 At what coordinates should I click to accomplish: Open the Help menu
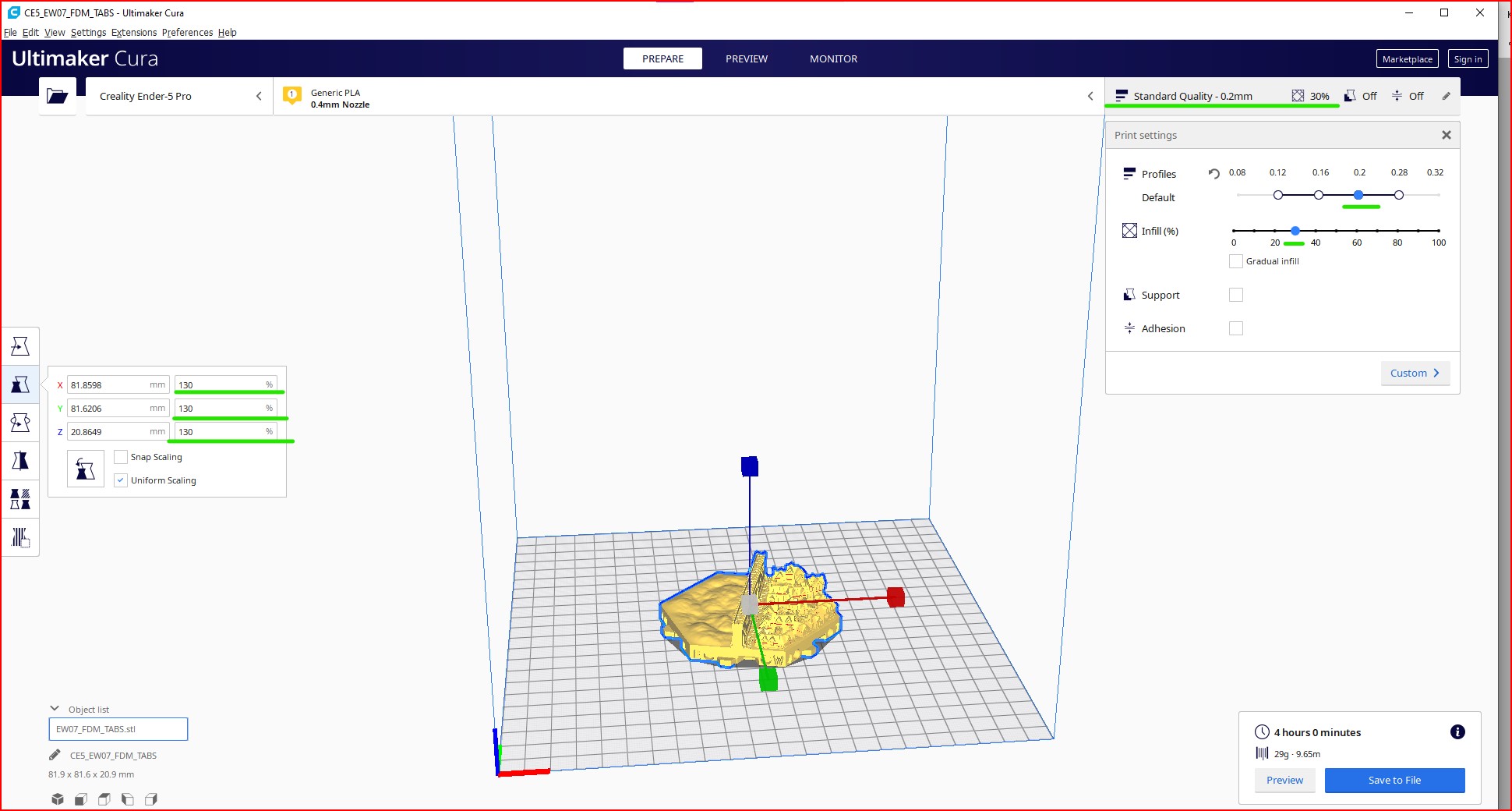coord(227,33)
